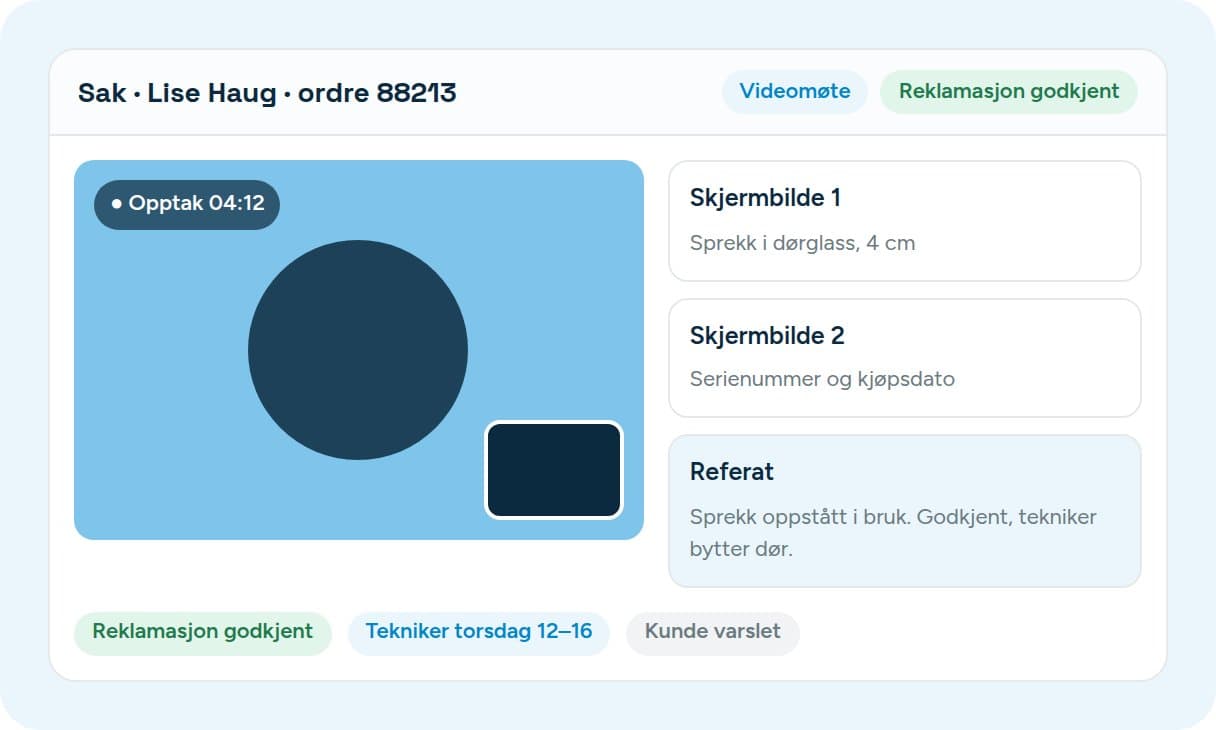Open the Skjermbilde 1 card
1216x730 pixels.
pos(904,221)
